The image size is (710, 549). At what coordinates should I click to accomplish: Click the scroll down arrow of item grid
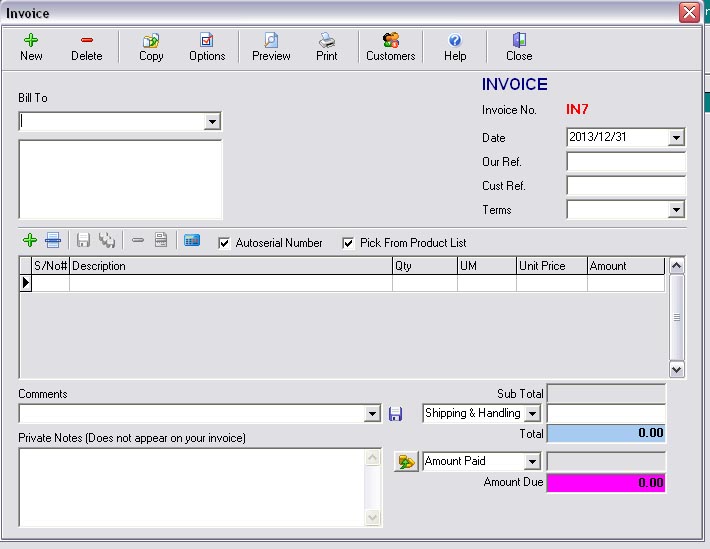676,369
